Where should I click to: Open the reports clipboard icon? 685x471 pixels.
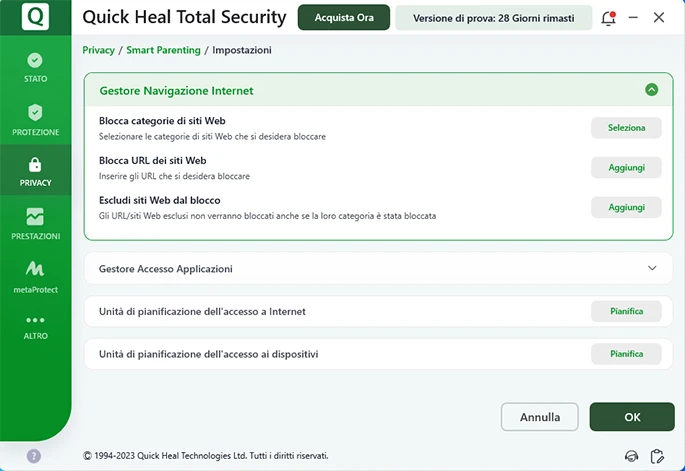(x=657, y=456)
